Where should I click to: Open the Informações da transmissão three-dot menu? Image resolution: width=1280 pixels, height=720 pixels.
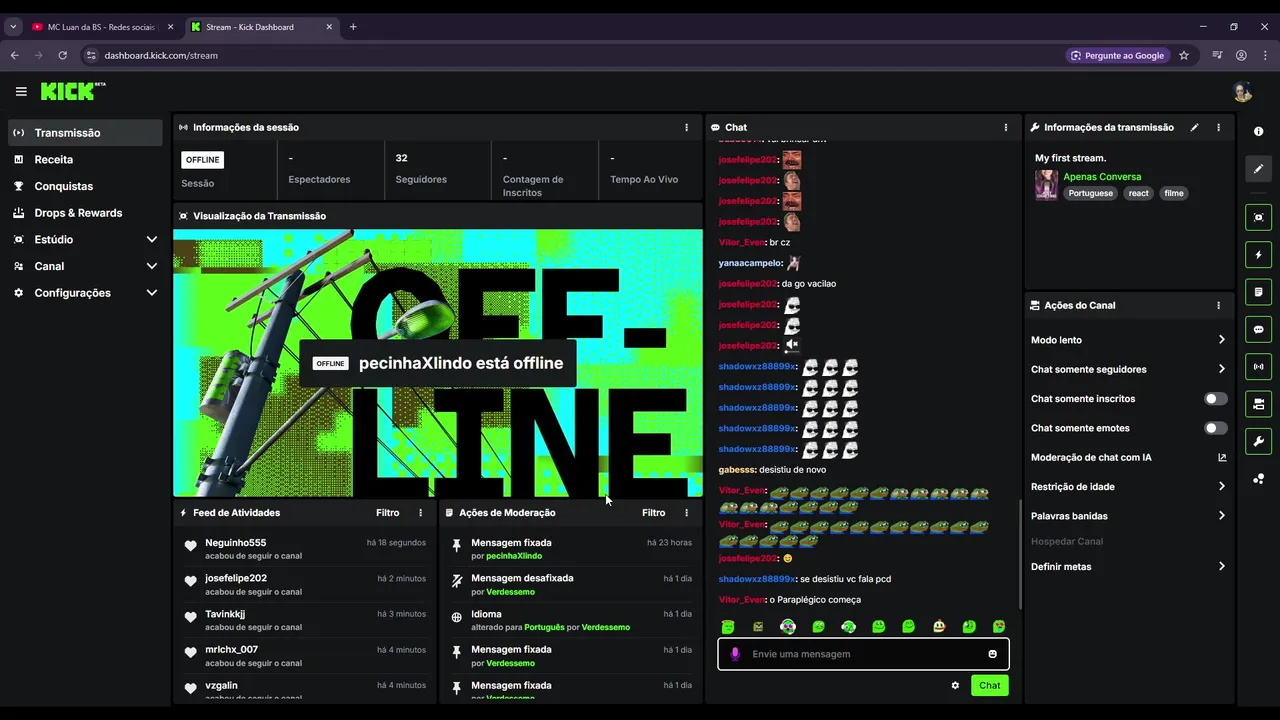[x=1218, y=127]
